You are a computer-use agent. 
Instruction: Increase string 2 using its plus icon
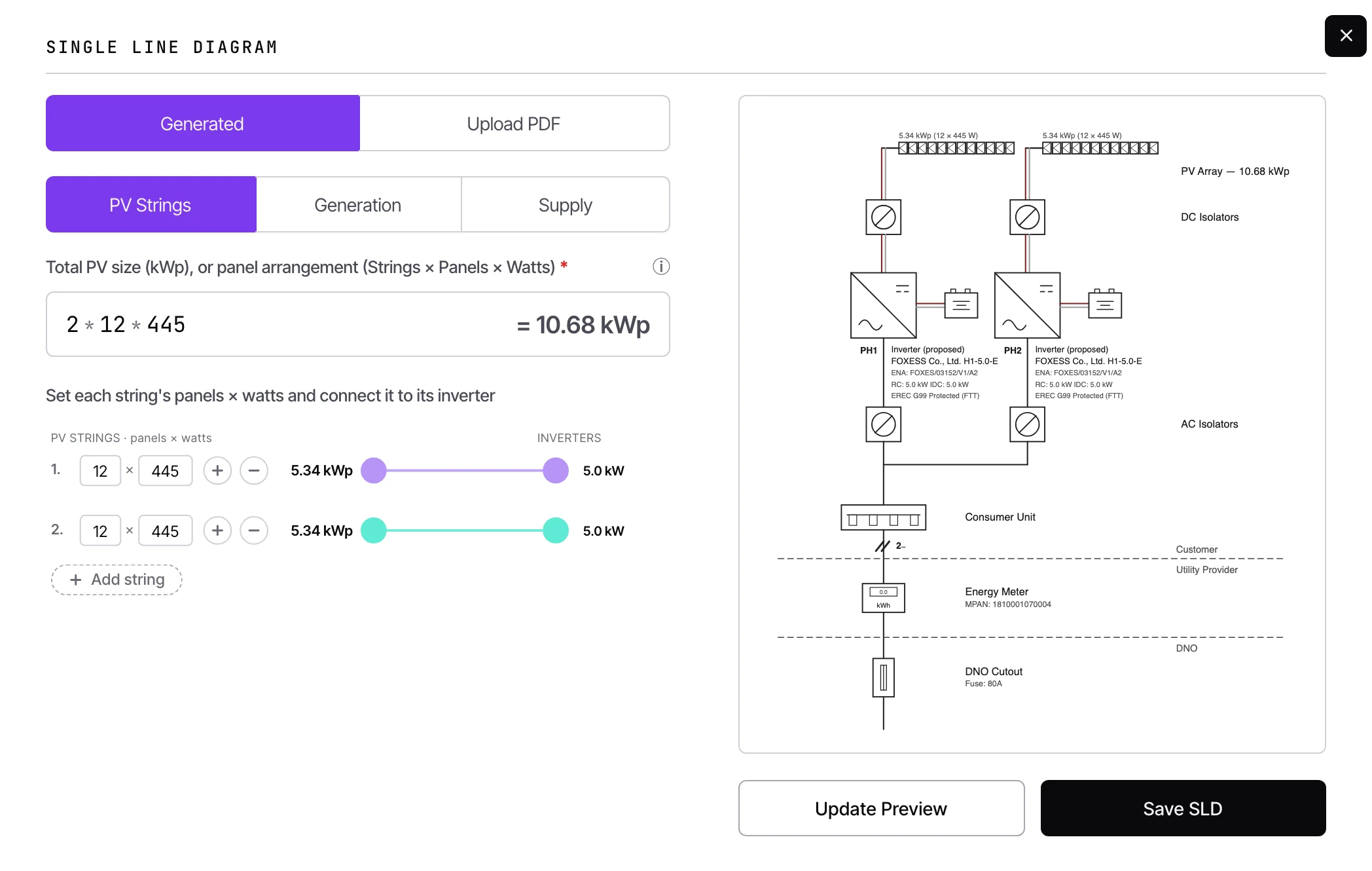[x=217, y=530]
